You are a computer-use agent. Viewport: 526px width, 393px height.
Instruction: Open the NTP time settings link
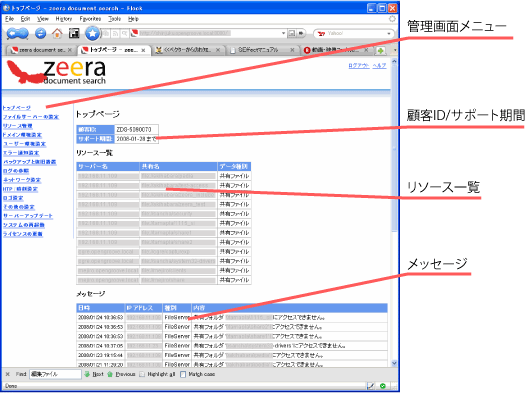point(20,189)
